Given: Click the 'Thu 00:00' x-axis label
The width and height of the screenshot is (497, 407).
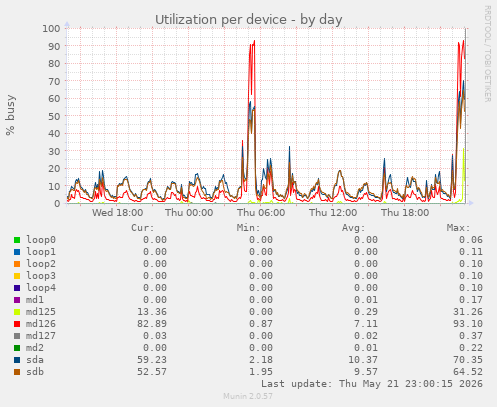Looking at the screenshot, I should tap(189, 213).
